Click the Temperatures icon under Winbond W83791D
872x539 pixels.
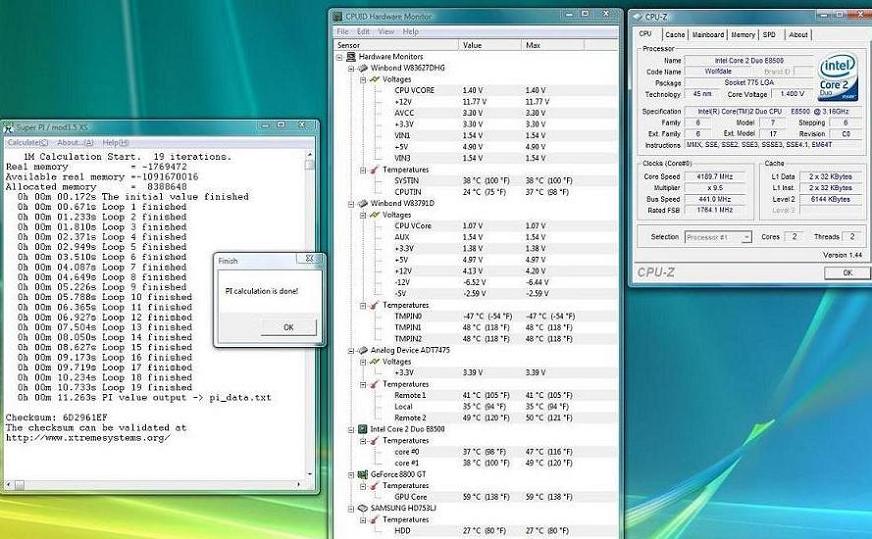[375, 305]
